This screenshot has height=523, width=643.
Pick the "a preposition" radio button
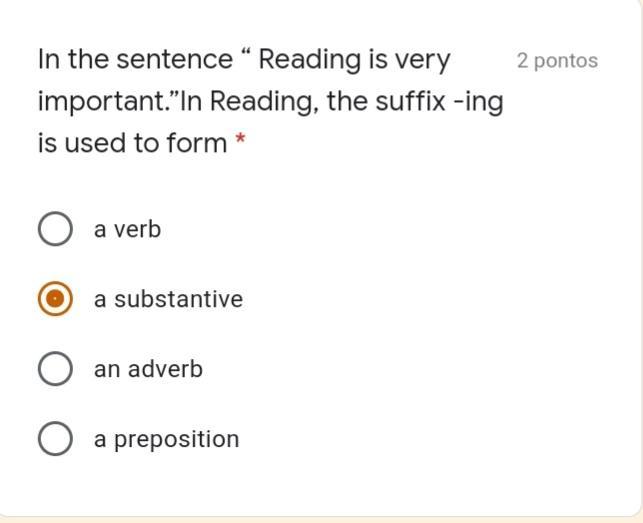coord(55,438)
